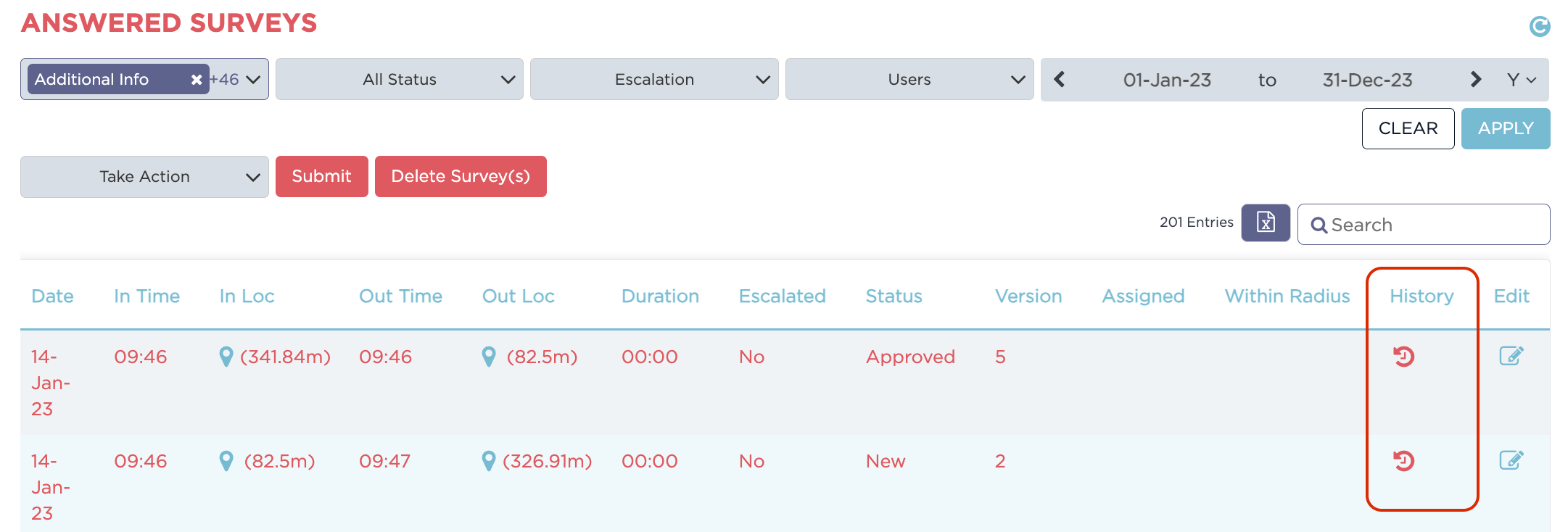Open the Escalation filter dropdown
The image size is (1568, 532).
(654, 79)
